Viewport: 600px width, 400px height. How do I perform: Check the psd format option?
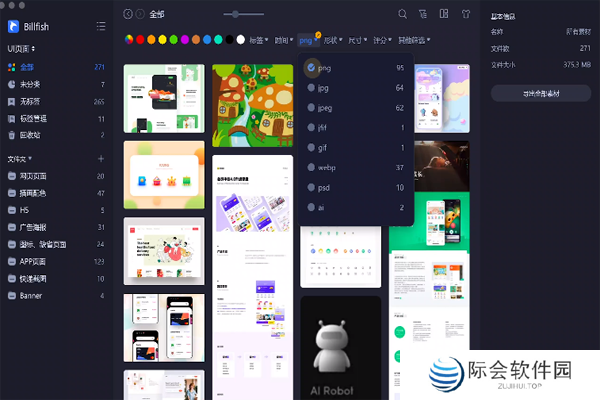312,187
